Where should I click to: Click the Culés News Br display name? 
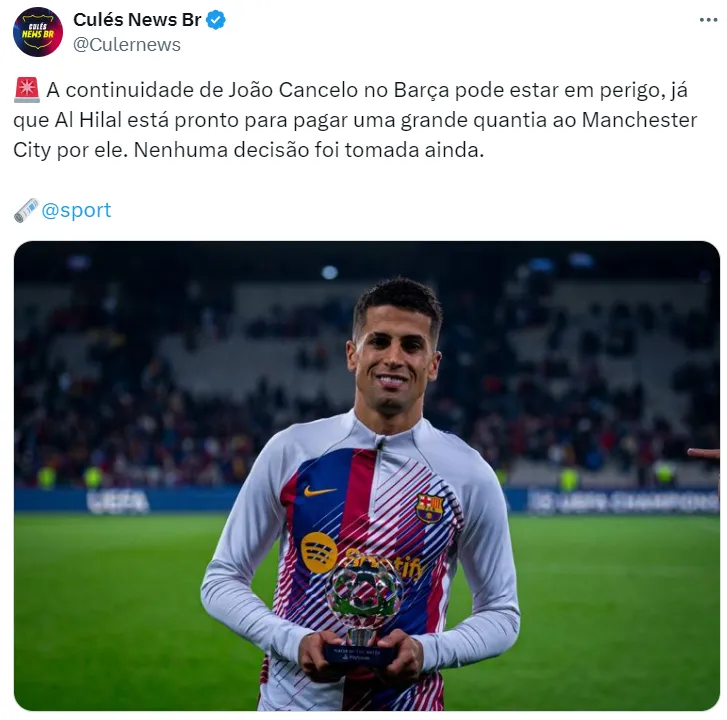[x=137, y=20]
